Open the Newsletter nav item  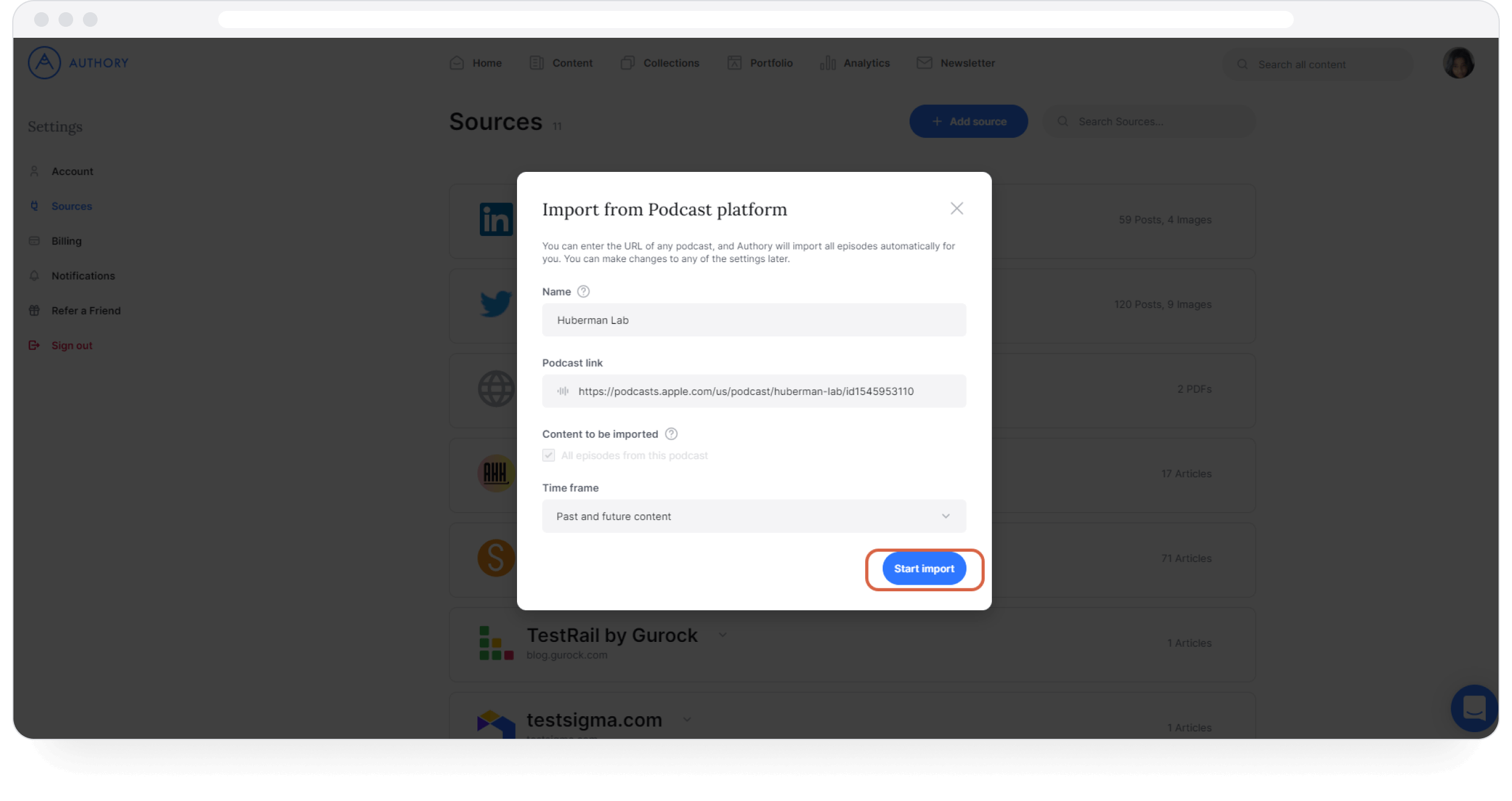(955, 63)
